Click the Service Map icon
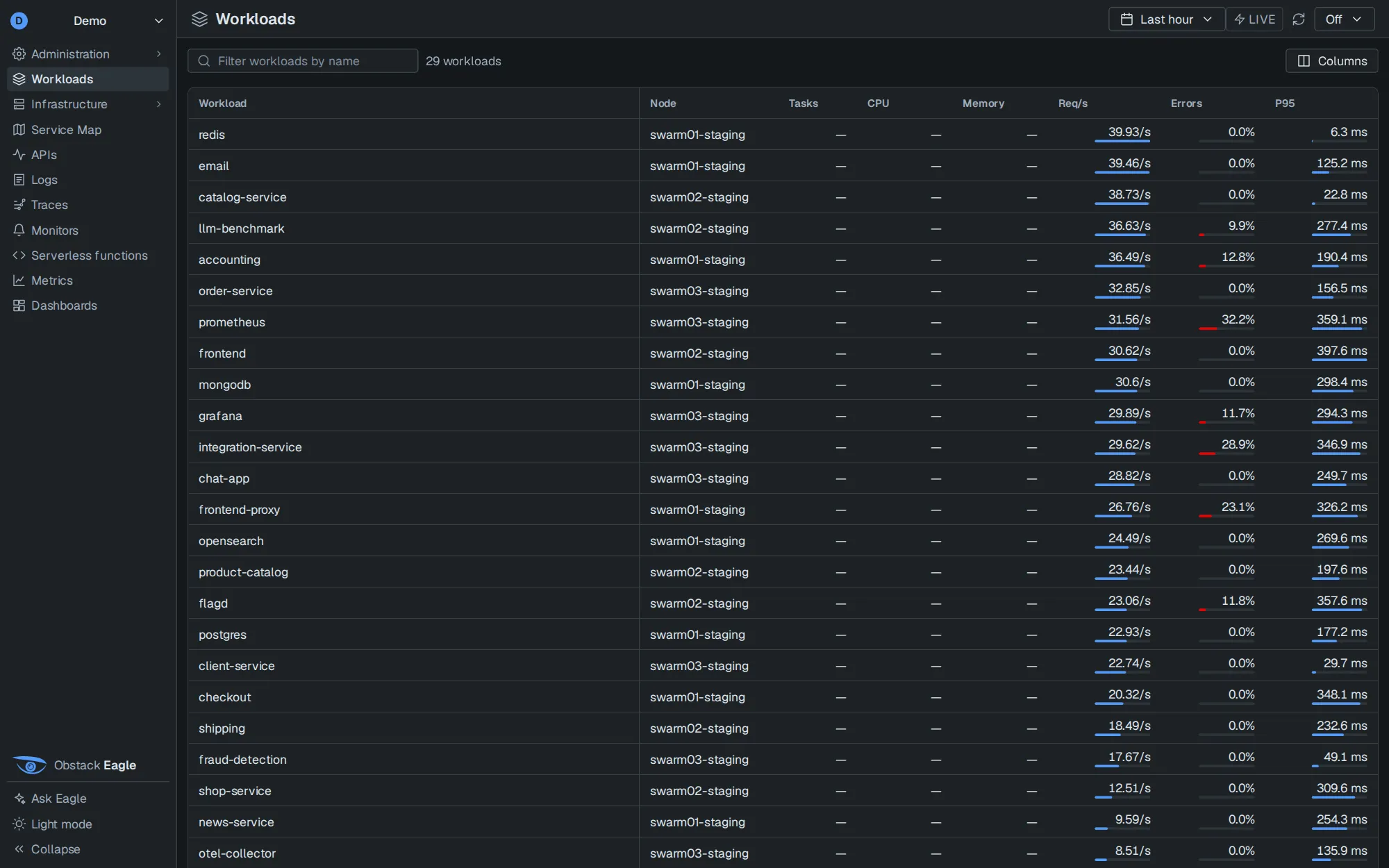 click(x=19, y=130)
